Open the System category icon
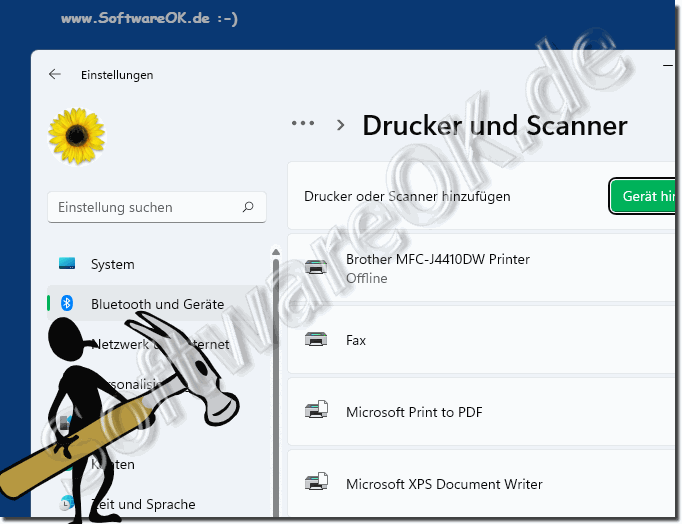682x524 pixels. coord(67,264)
